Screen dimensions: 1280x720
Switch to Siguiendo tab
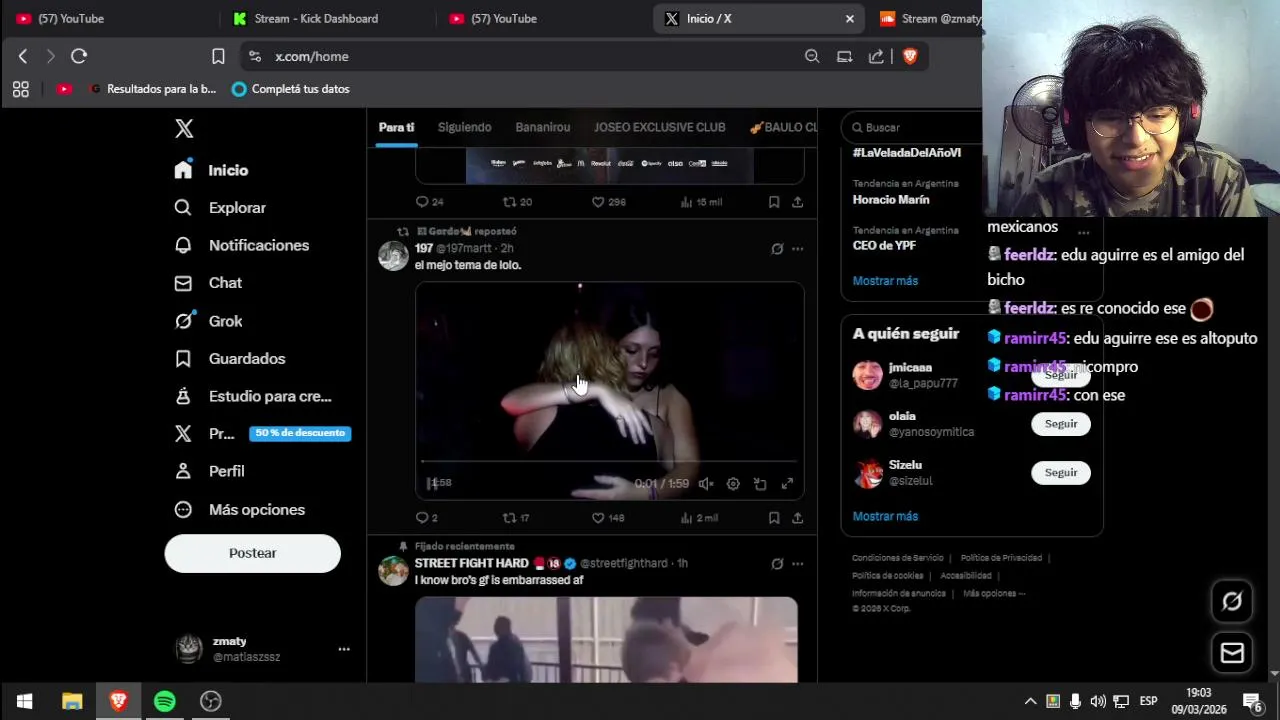465,128
